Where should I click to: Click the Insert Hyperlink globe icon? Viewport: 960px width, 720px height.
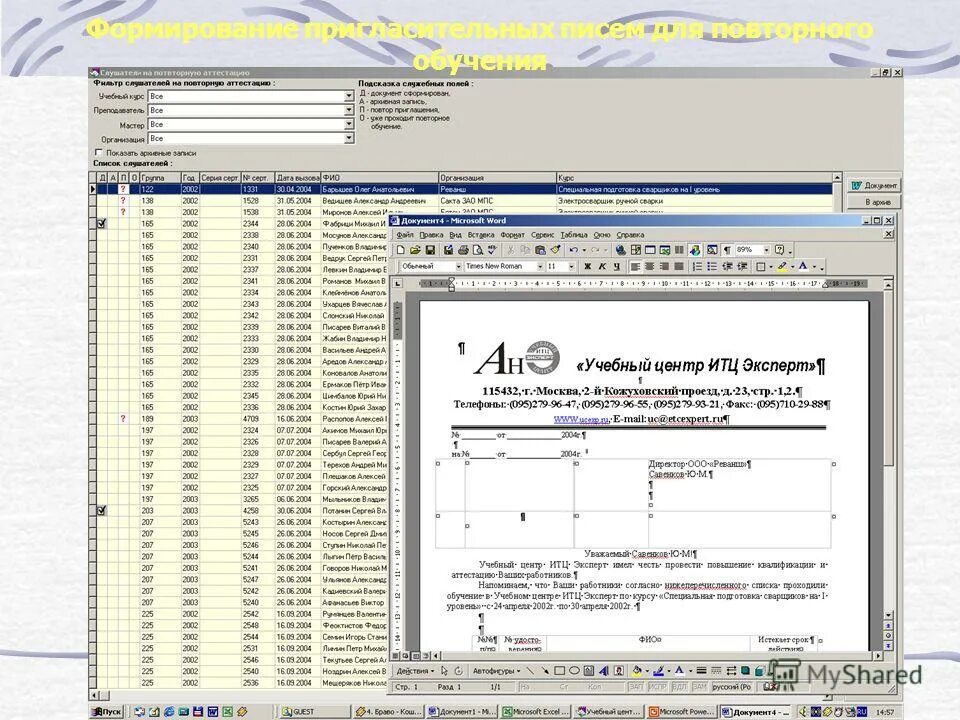click(x=620, y=250)
